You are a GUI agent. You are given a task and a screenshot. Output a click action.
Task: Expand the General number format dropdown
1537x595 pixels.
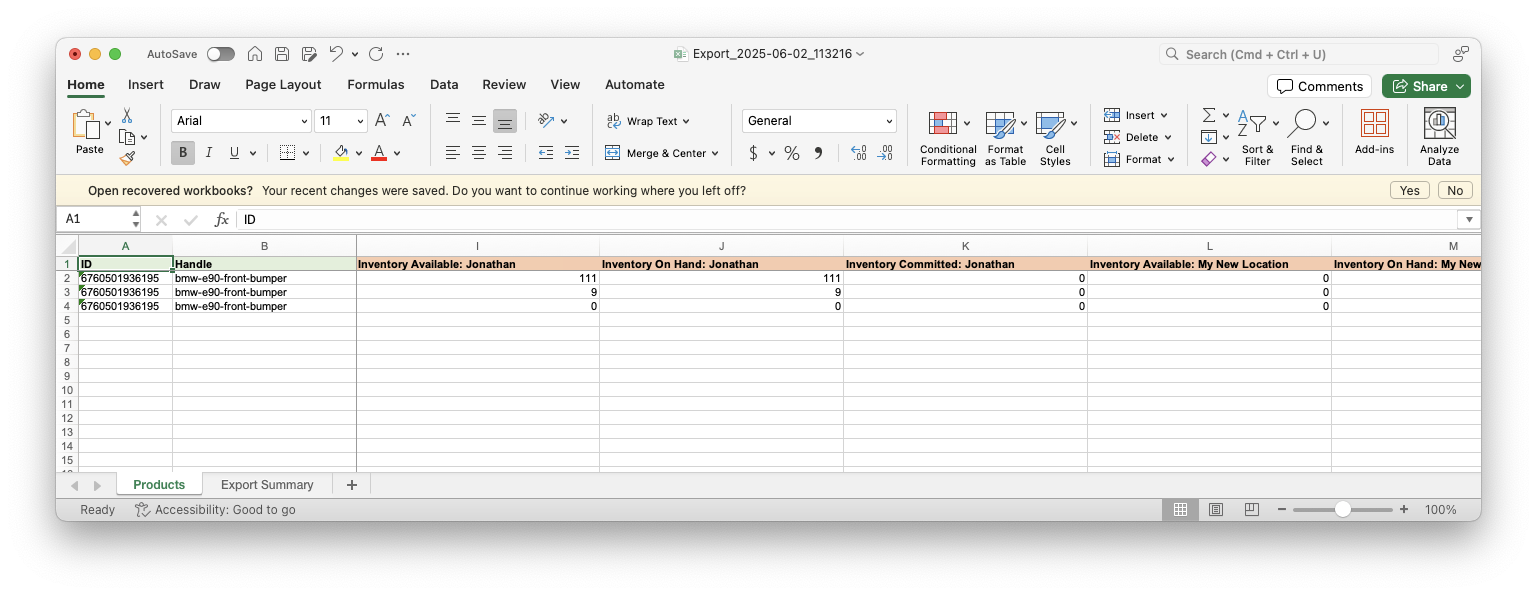889,121
